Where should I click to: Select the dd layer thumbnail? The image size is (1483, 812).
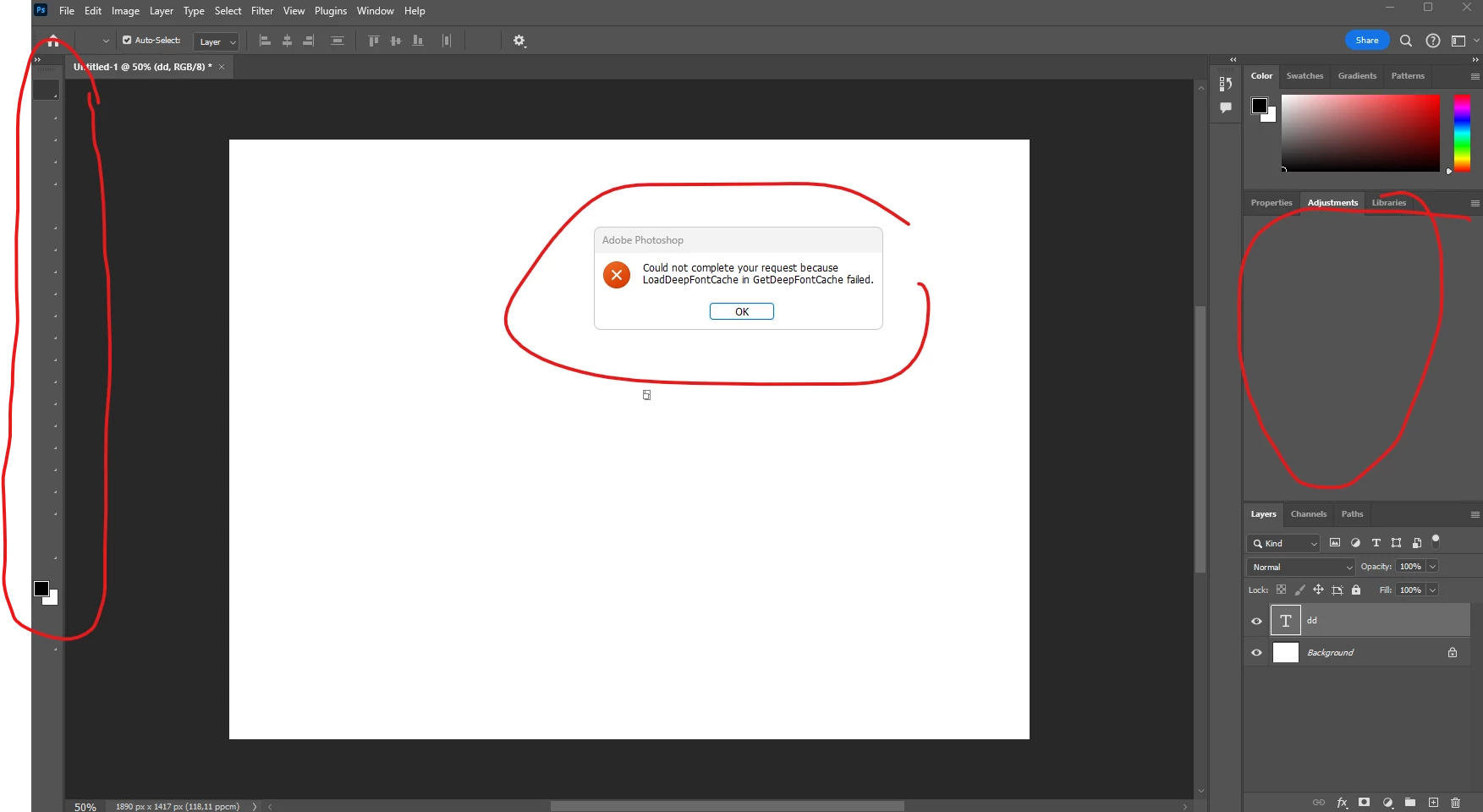1286,621
